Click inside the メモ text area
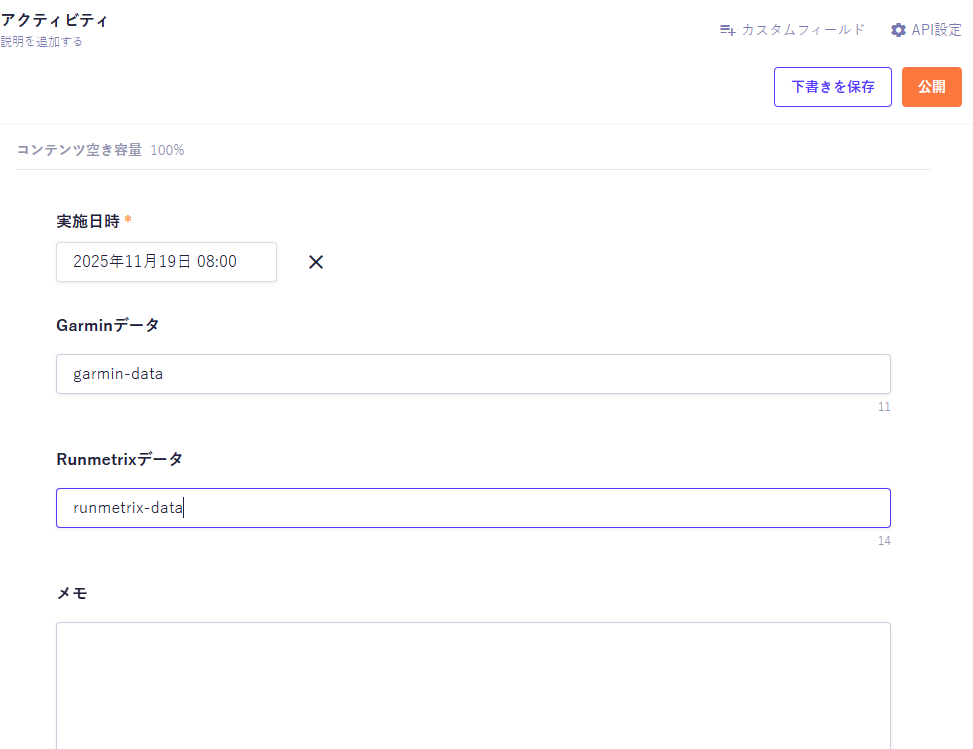The image size is (973, 749). (x=473, y=685)
